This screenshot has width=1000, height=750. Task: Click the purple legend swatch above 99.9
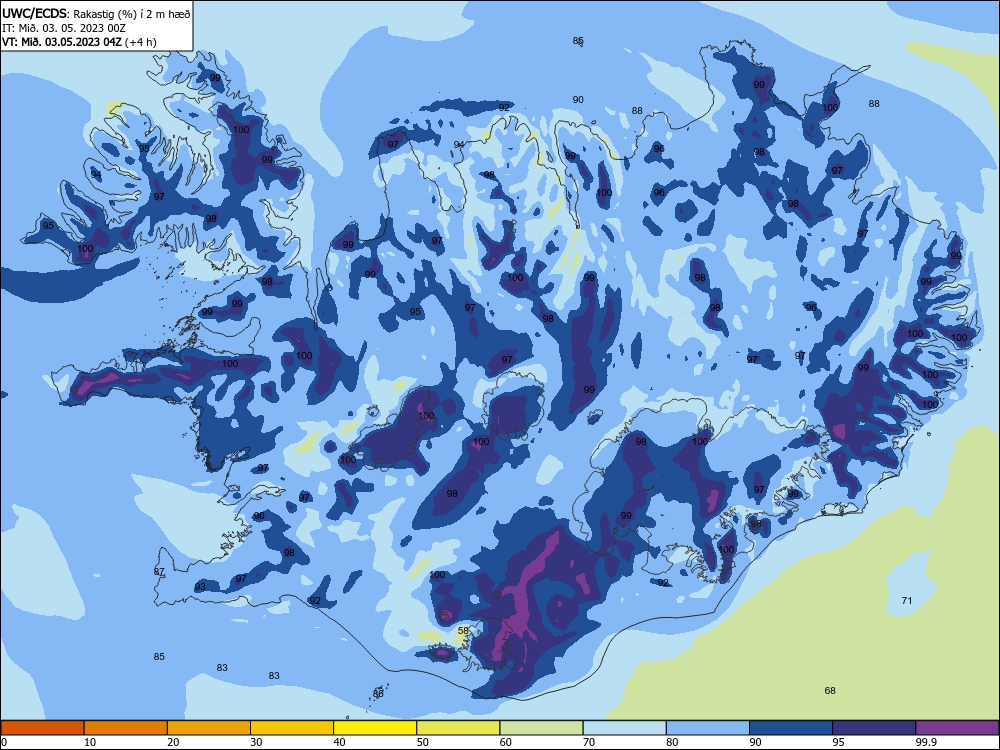pyautogui.click(x=957, y=728)
